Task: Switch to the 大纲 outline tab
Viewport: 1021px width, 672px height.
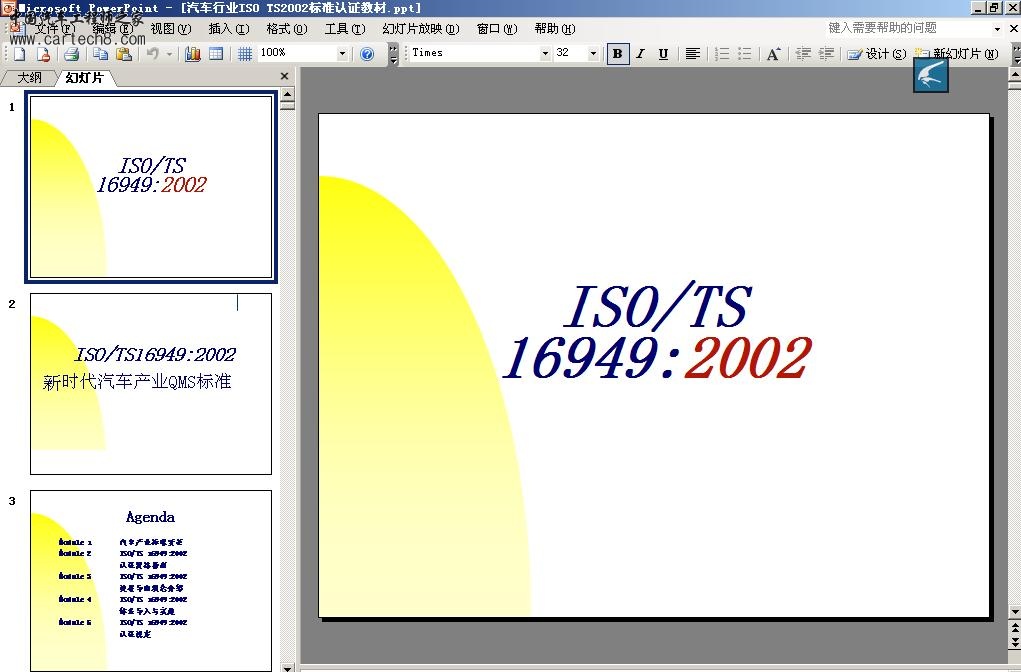Action: [29, 77]
